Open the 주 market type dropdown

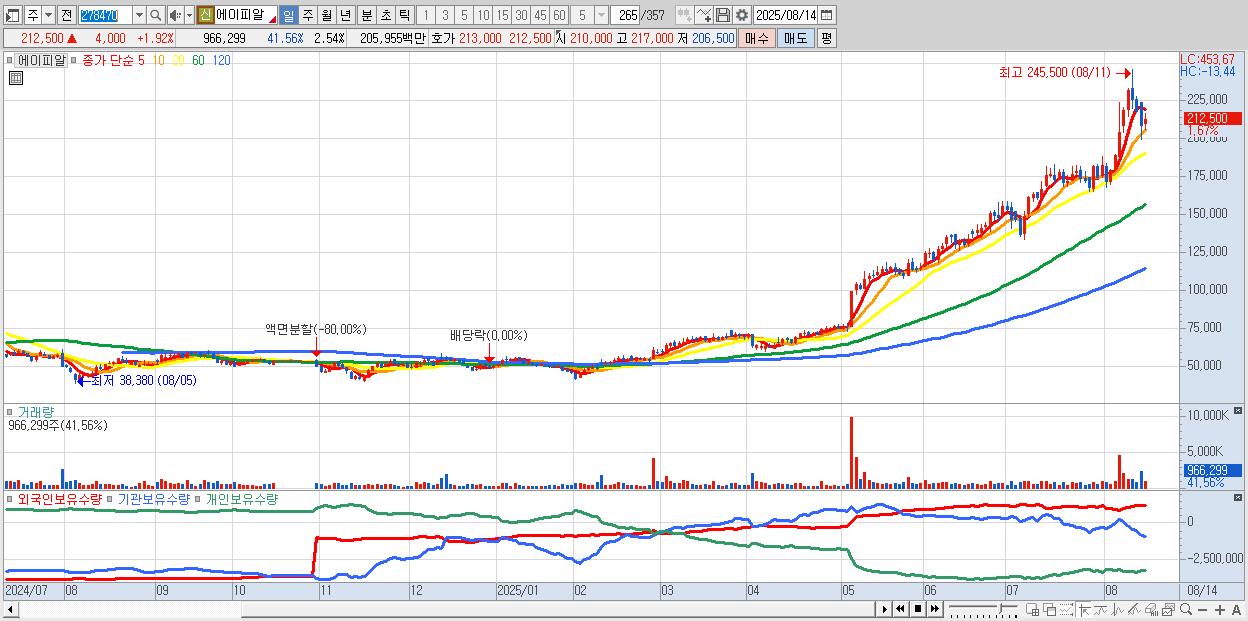coord(46,15)
